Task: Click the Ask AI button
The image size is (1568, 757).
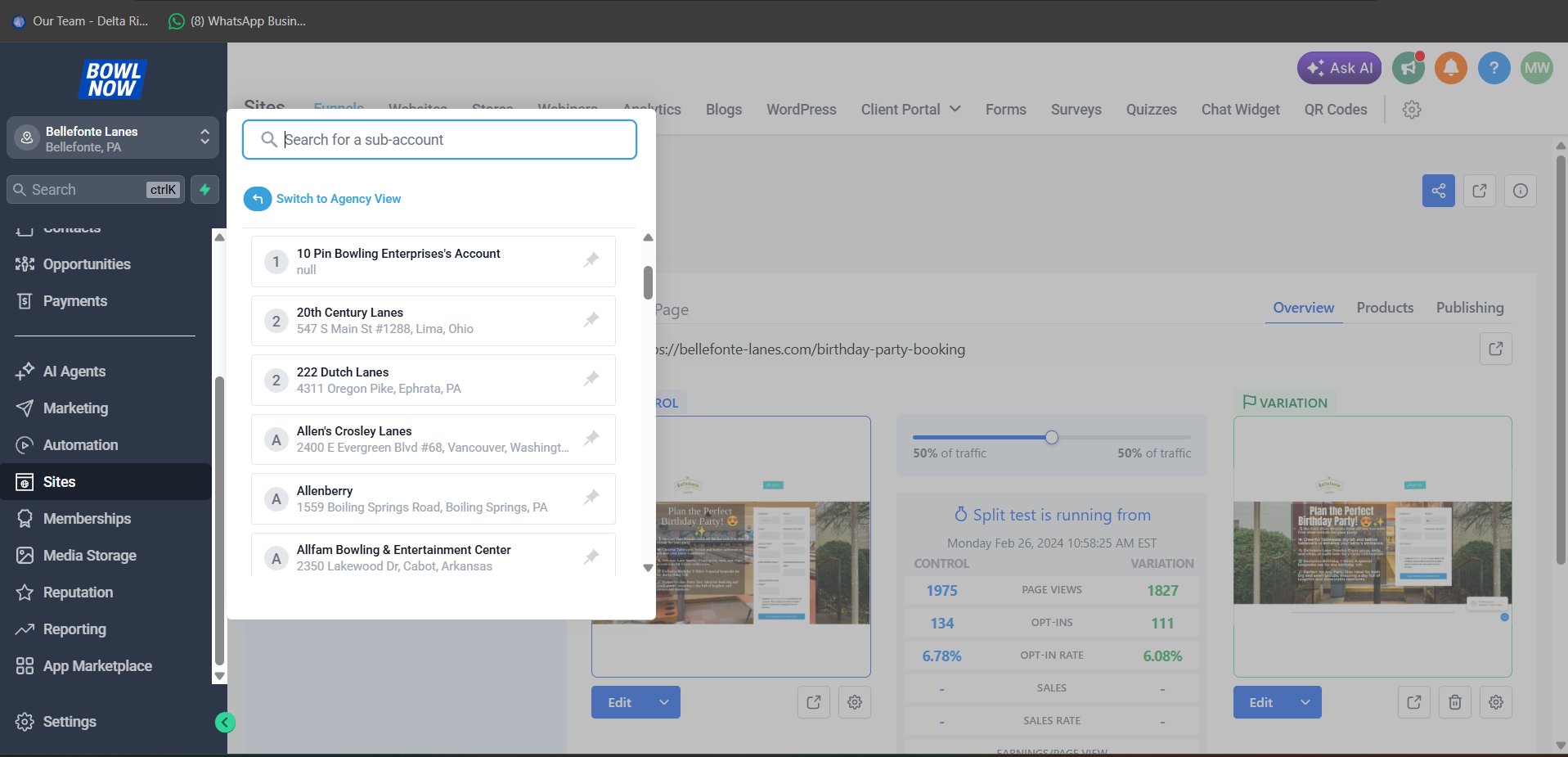Action: (1339, 68)
